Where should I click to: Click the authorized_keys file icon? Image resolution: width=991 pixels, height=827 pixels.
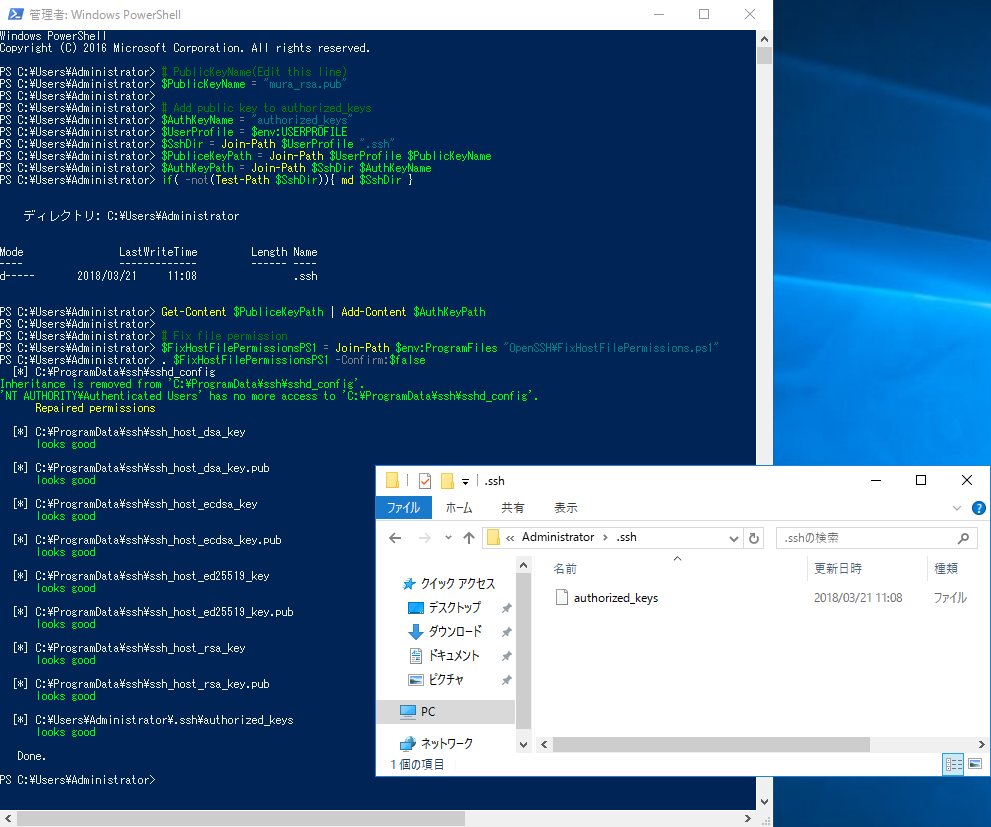coord(561,597)
